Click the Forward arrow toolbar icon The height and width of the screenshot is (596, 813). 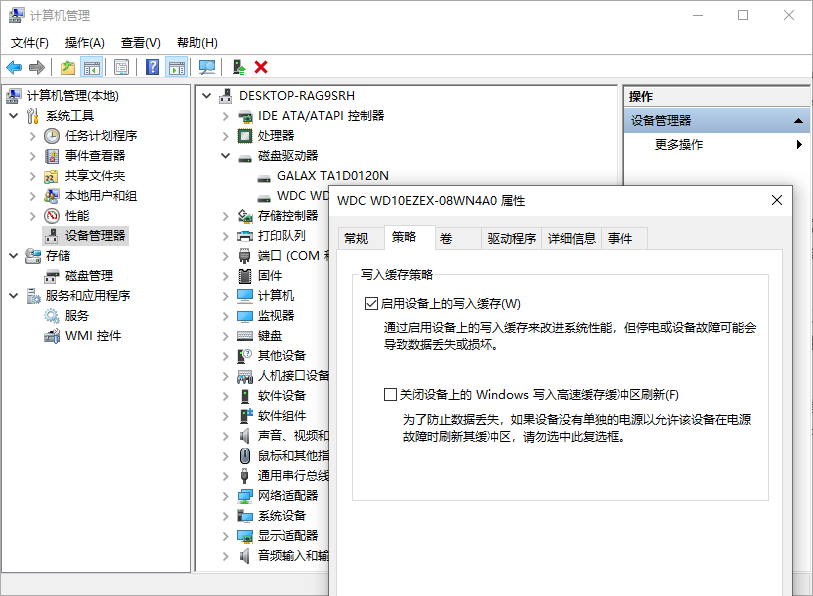coord(37,67)
